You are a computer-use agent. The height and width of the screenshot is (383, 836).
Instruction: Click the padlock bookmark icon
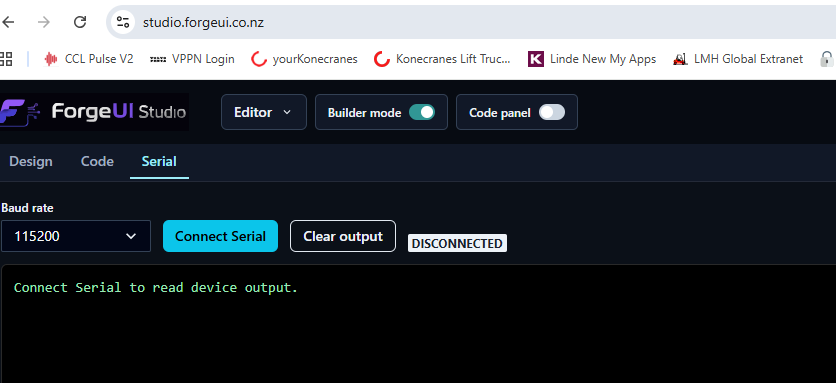[x=827, y=59]
